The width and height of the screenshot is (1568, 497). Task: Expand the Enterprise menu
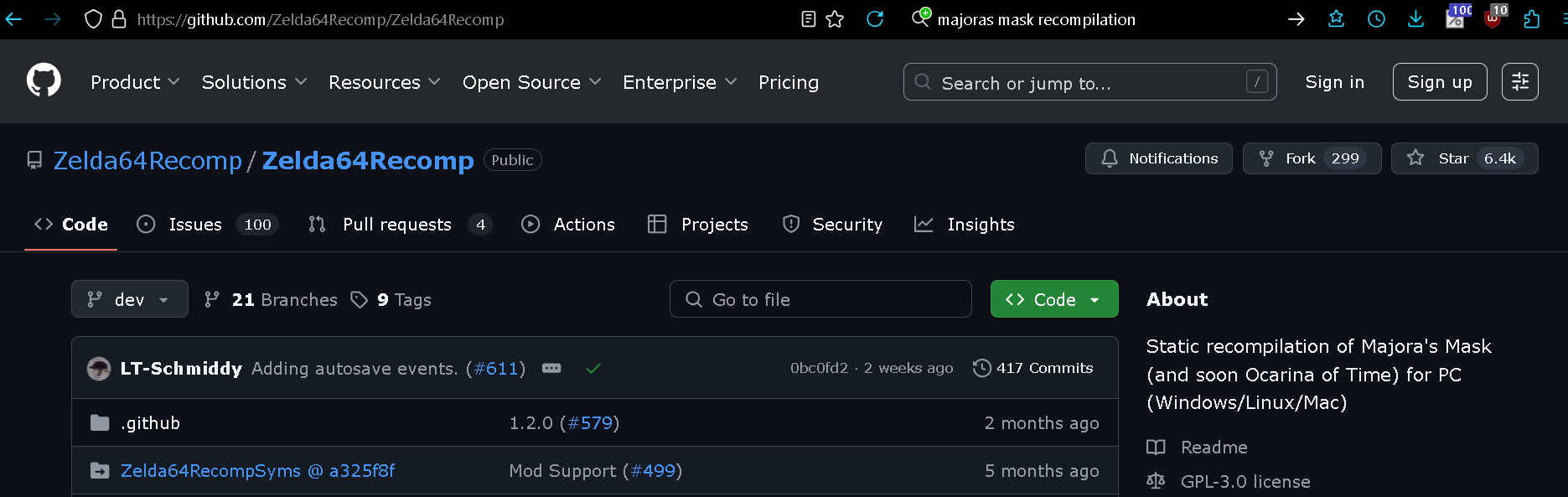680,82
